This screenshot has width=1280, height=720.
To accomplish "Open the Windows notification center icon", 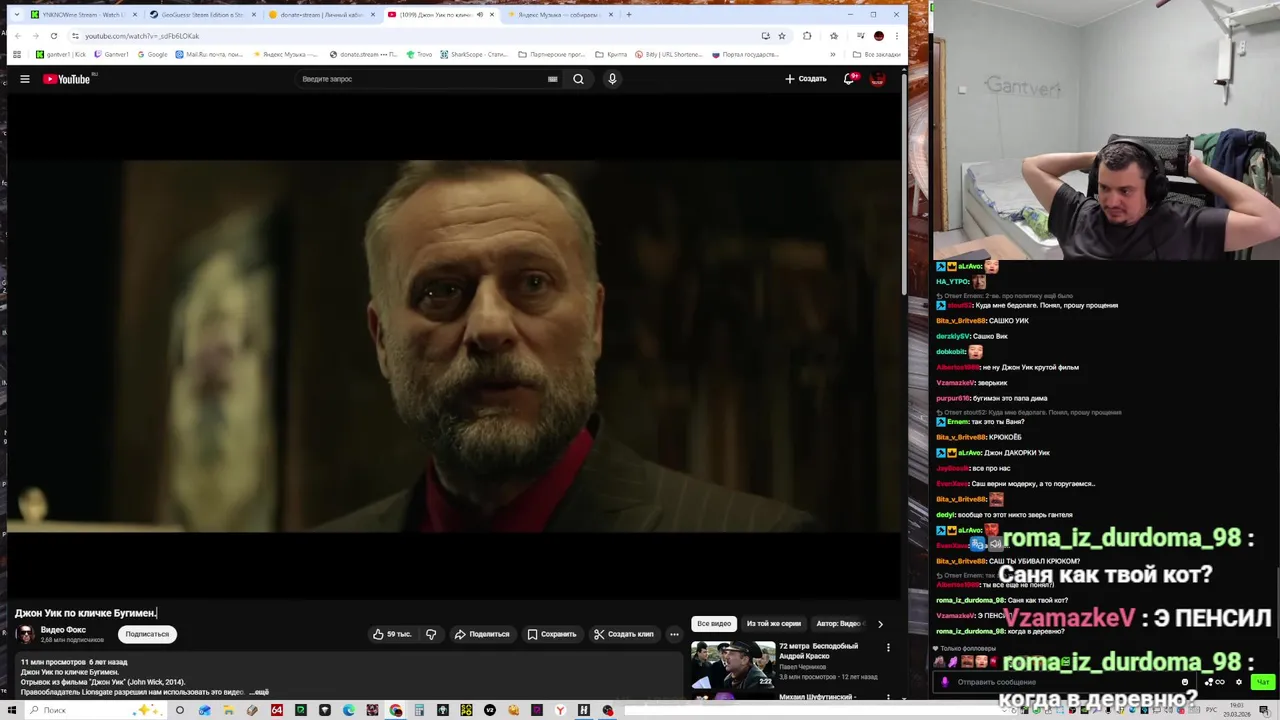I will 1264,711.
